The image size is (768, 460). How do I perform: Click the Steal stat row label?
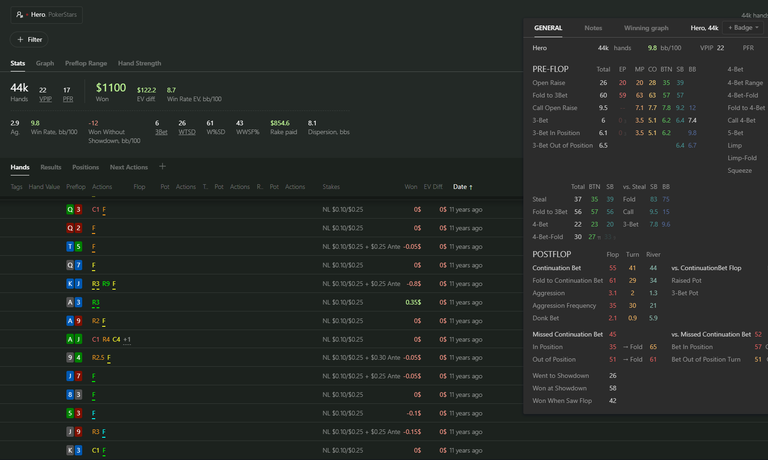[x=539, y=199]
